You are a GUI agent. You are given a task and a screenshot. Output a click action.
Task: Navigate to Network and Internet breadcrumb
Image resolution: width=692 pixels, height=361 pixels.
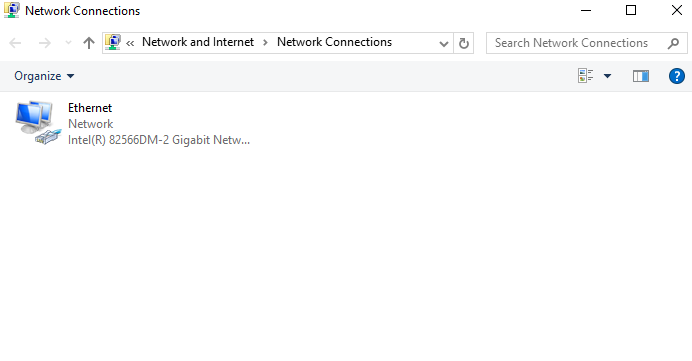pos(198,42)
